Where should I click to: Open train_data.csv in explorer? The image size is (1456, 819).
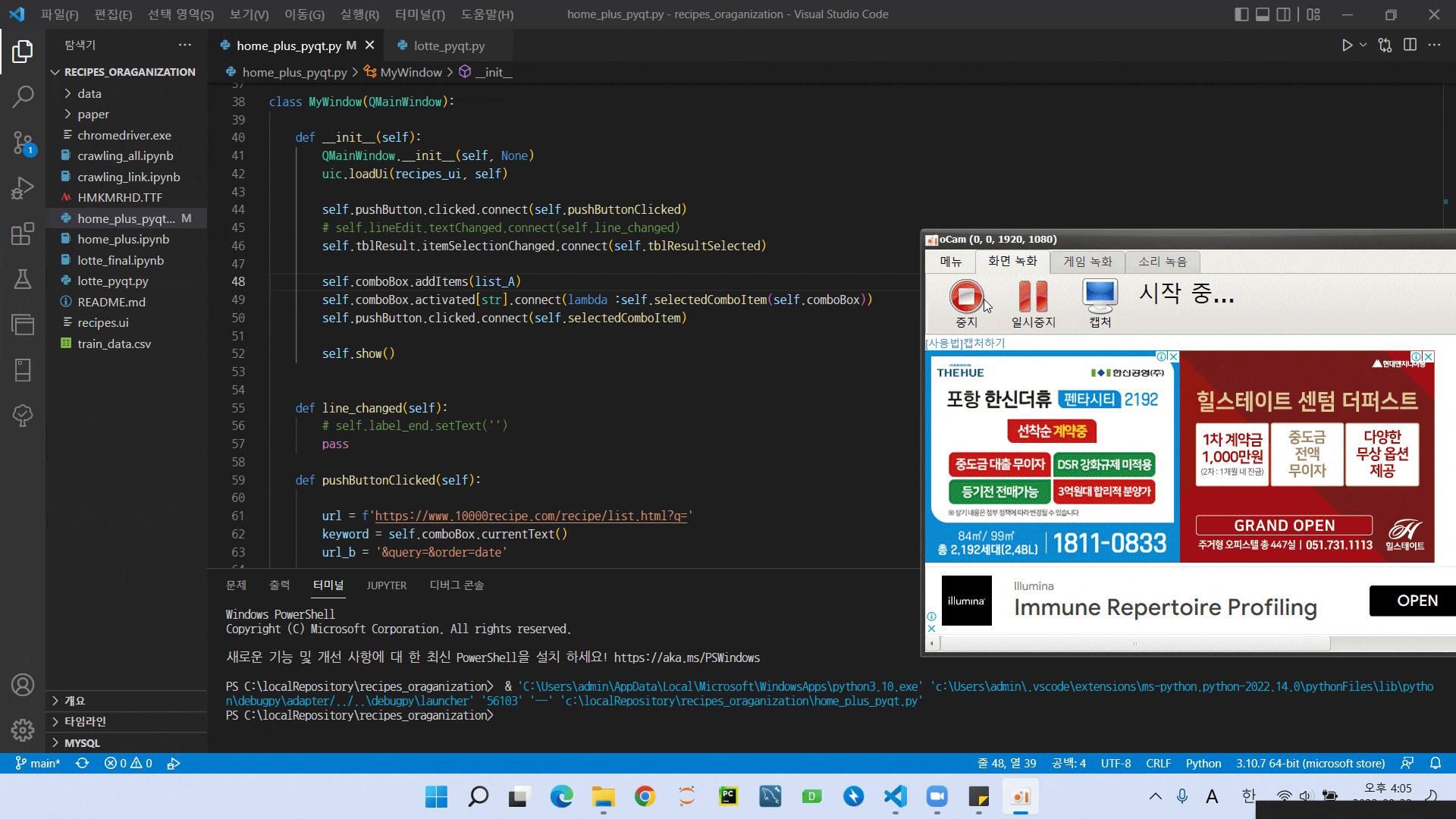coord(126,344)
